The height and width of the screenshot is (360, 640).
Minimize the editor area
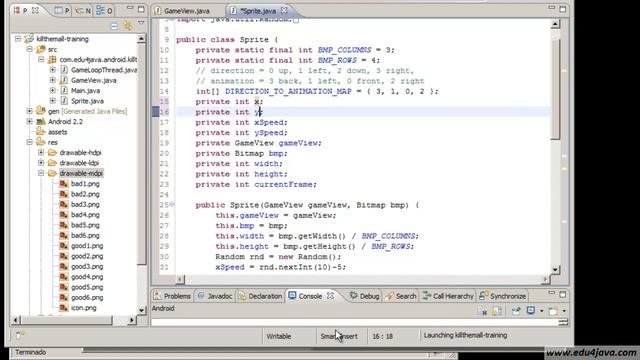point(551,9)
